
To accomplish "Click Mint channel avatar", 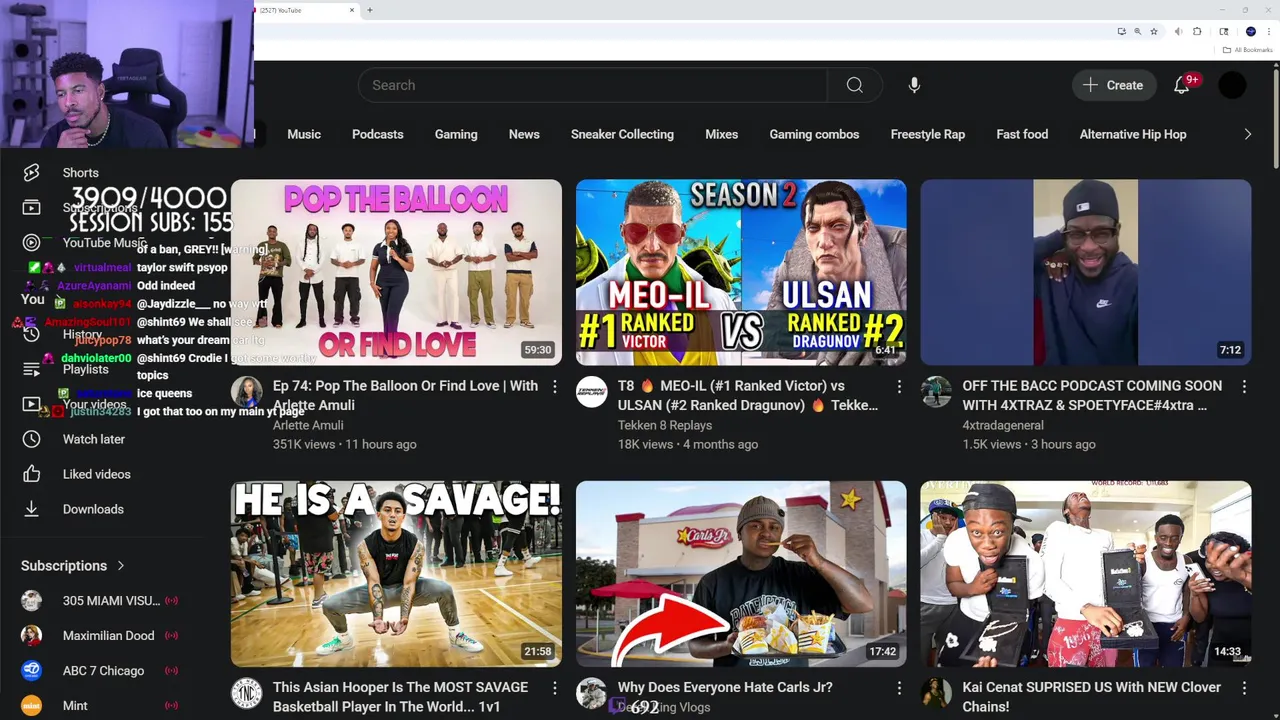I will point(31,706).
